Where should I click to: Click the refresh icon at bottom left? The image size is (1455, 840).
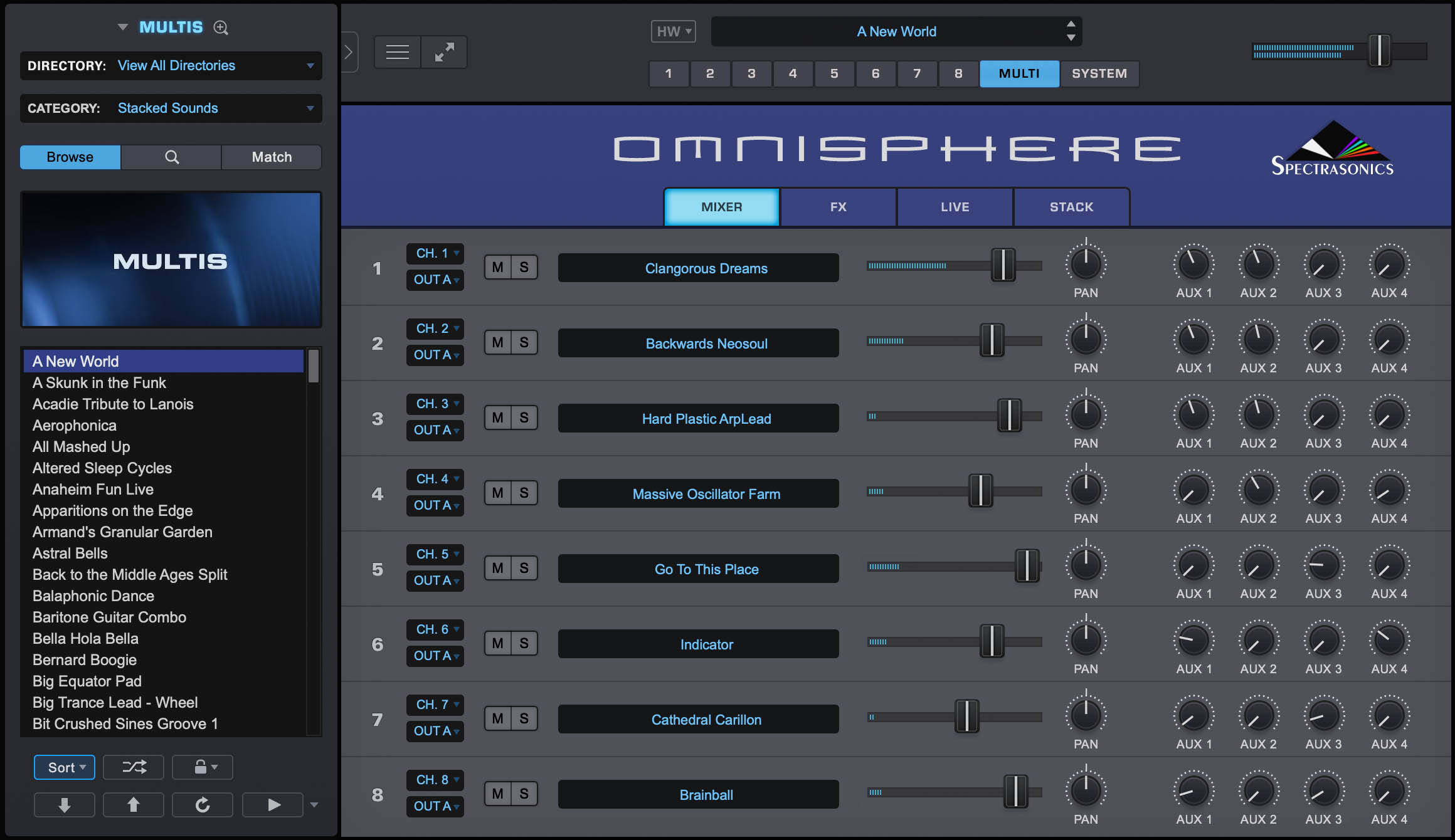(x=202, y=804)
